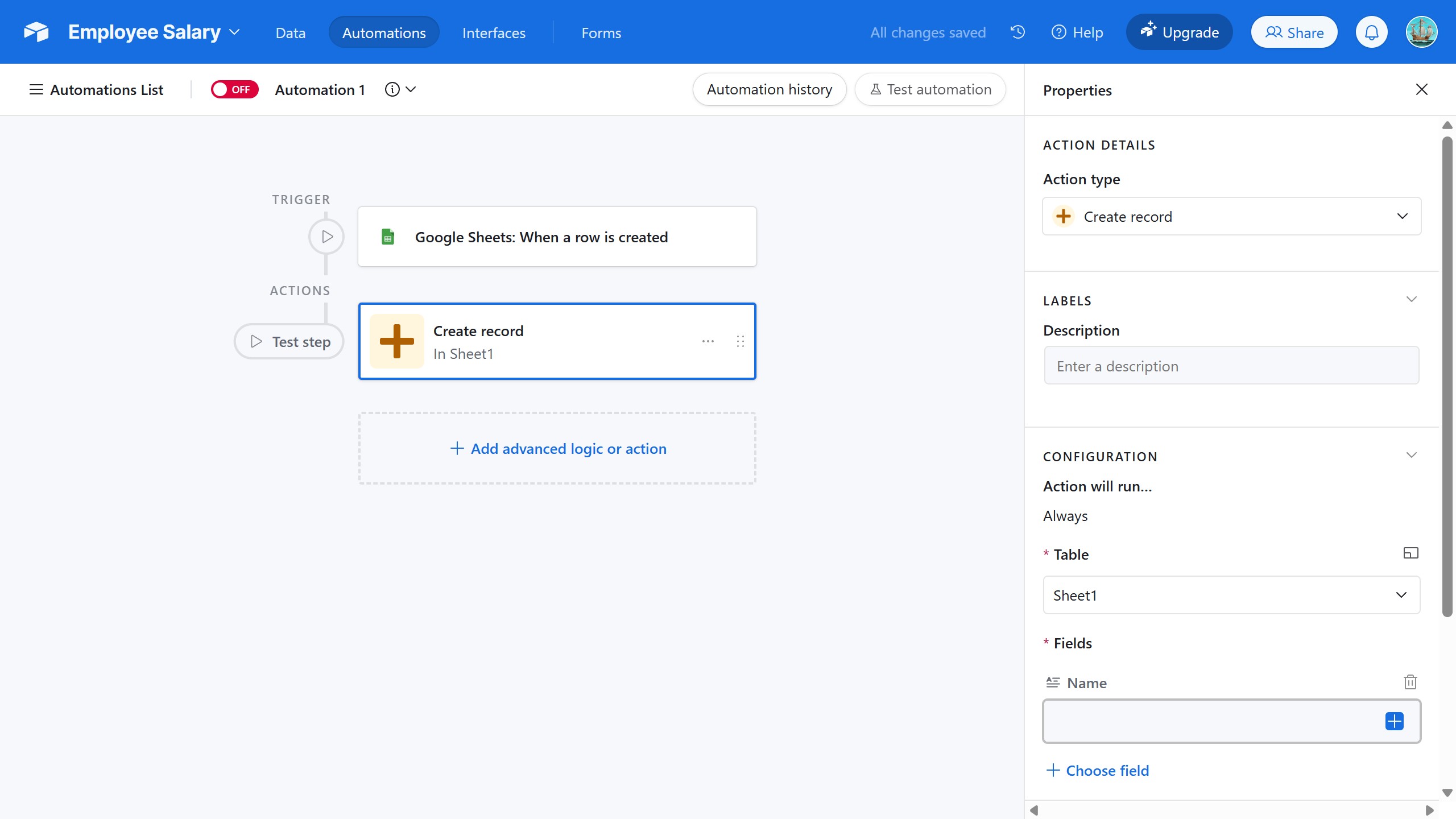Open the Action type Create record dropdown

pyautogui.click(x=1231, y=216)
